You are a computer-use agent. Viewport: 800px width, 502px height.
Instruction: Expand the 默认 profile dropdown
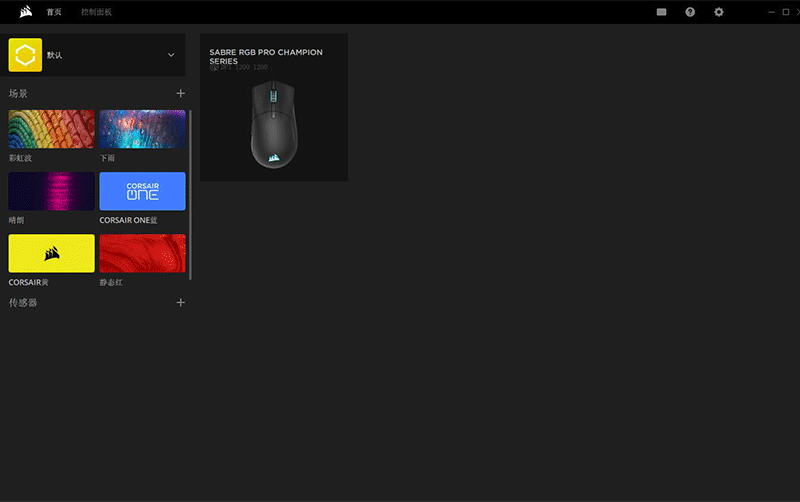[171, 55]
